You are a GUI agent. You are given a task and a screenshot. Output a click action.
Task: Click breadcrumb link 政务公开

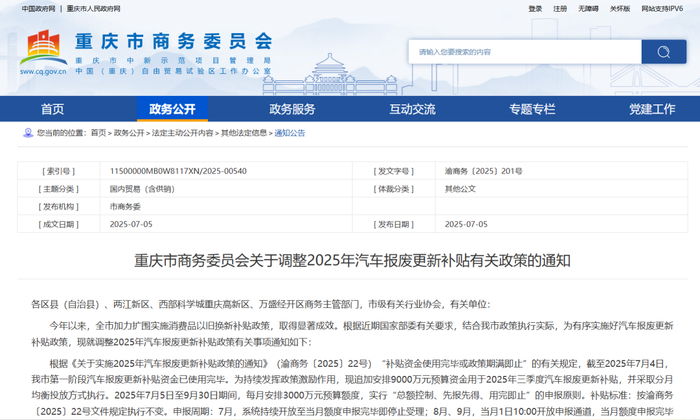pyautogui.click(x=129, y=133)
